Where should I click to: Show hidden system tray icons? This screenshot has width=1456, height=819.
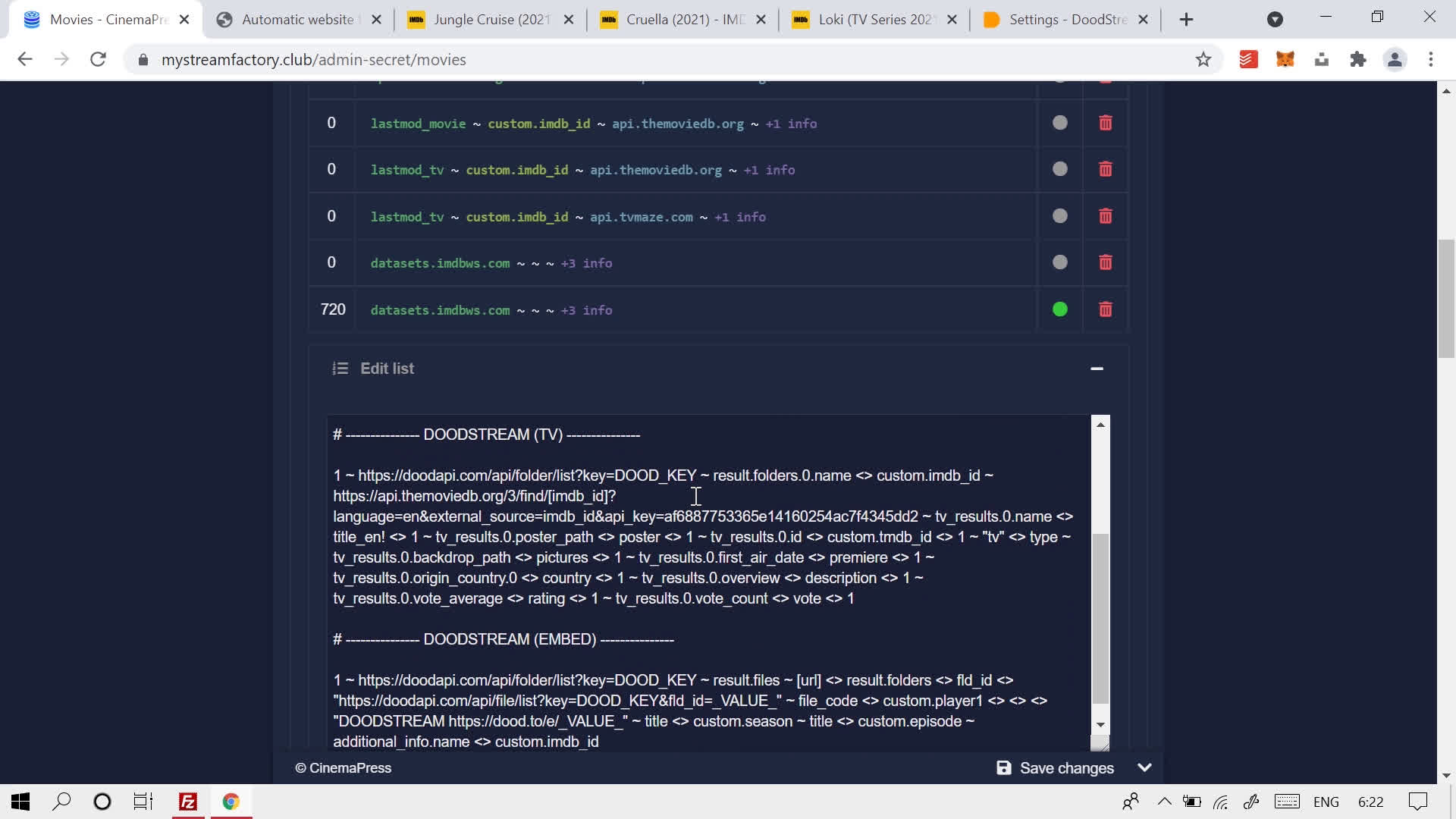[1164, 802]
